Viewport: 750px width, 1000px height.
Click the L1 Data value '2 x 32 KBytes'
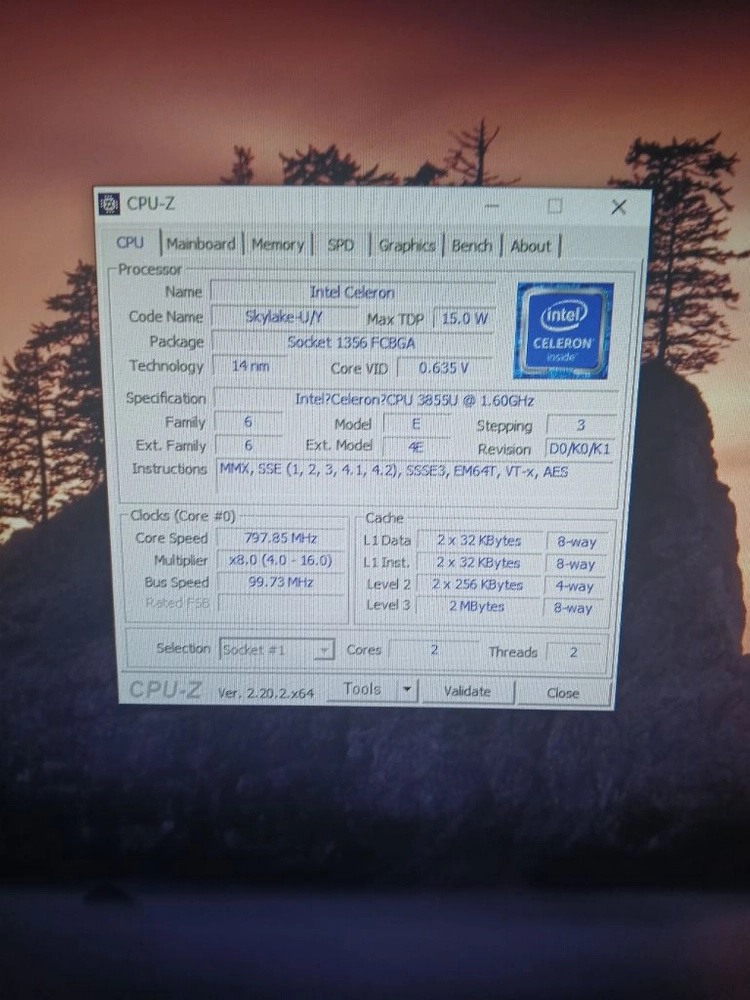point(479,541)
